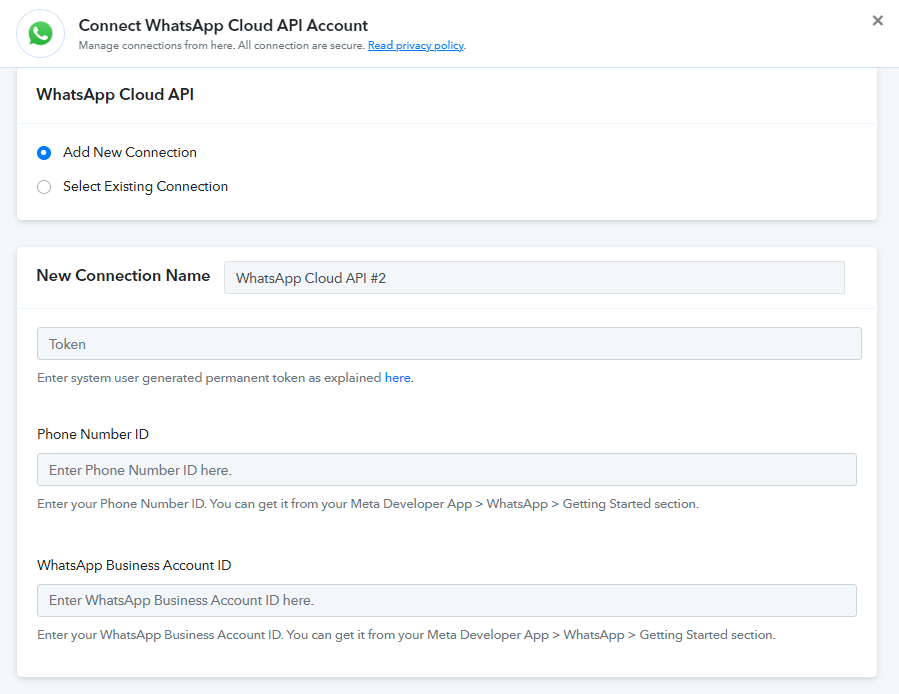Click the 'here' token instructions link

pyautogui.click(x=397, y=378)
